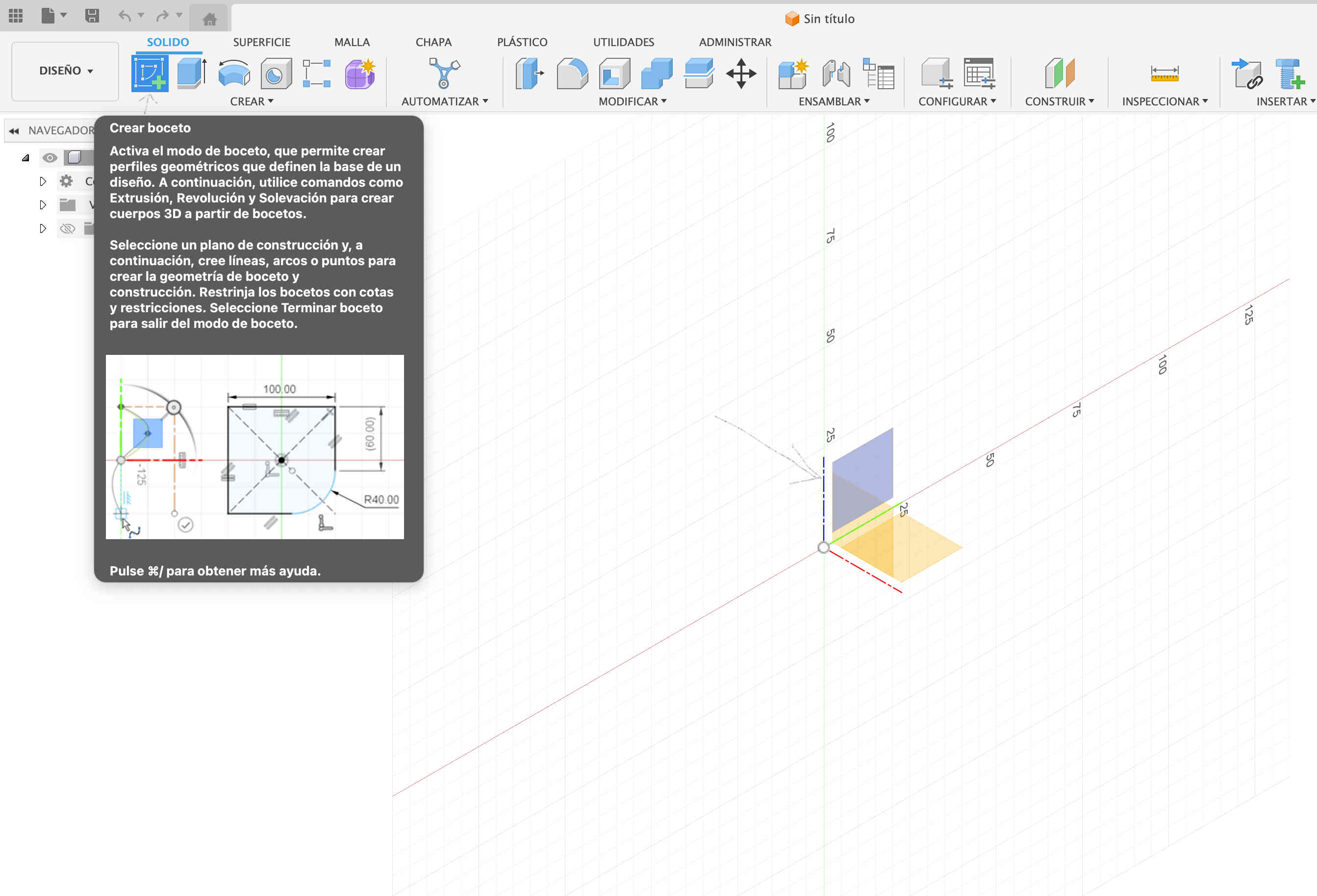Switch to the SUPERFICIE tab
The width and height of the screenshot is (1317, 896).
(x=262, y=43)
